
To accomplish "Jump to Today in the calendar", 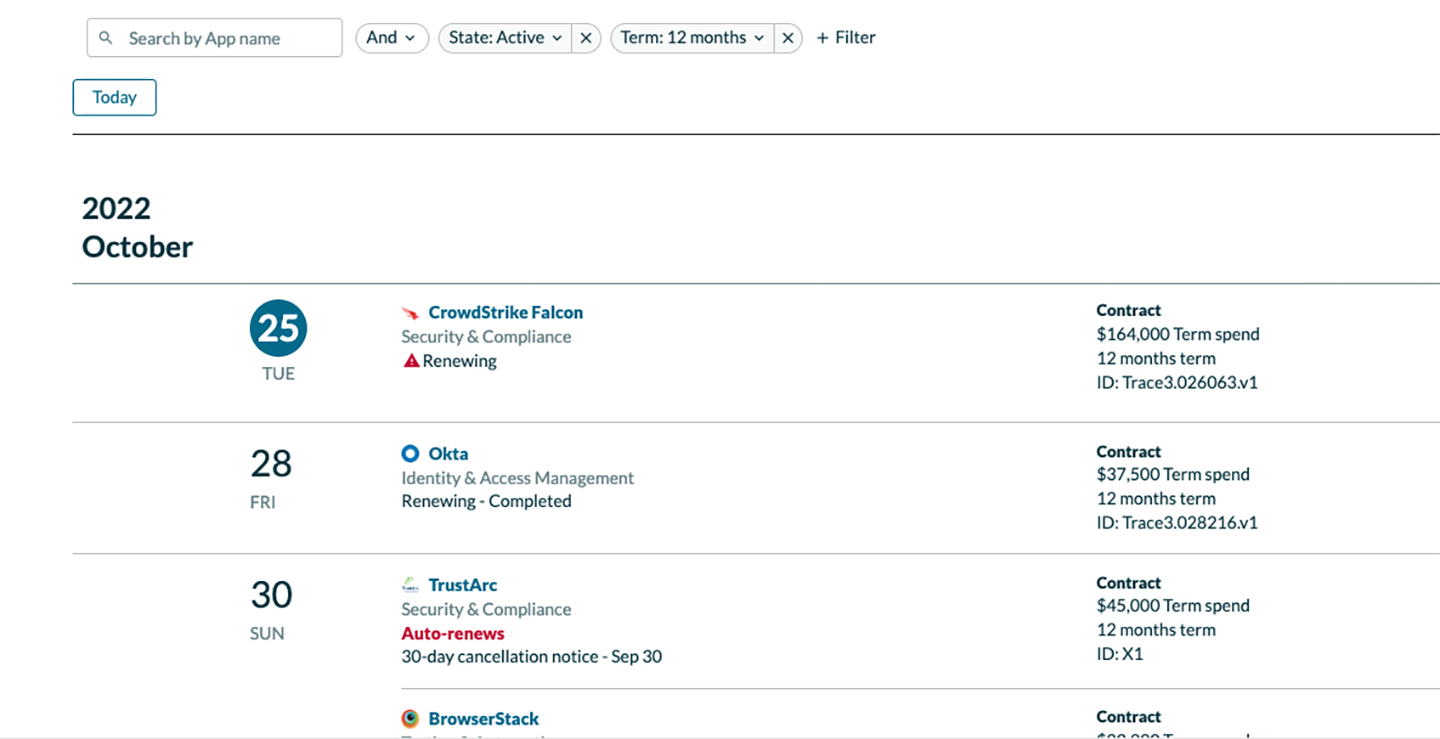I will coord(114,97).
